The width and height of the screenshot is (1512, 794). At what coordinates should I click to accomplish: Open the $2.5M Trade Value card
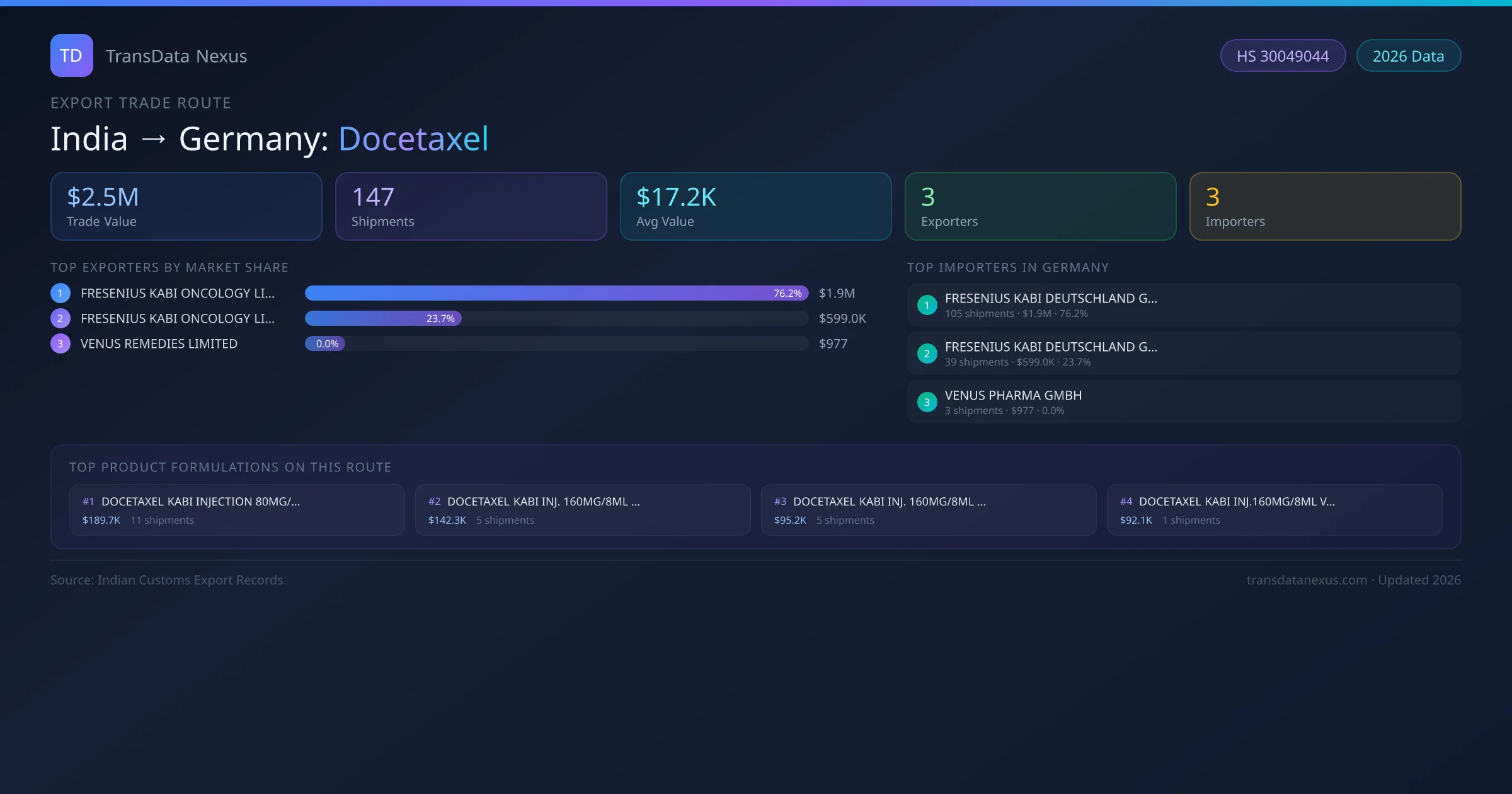click(186, 206)
